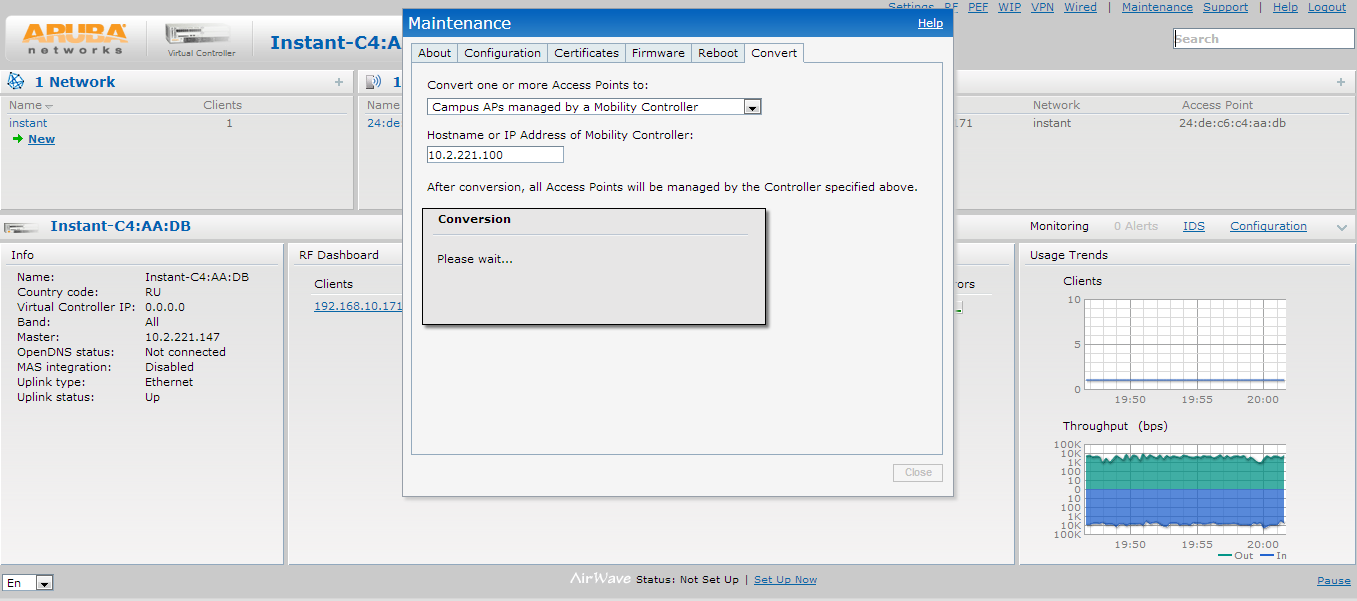Click the Logout link
1357x601 pixels.
tap(1326, 7)
